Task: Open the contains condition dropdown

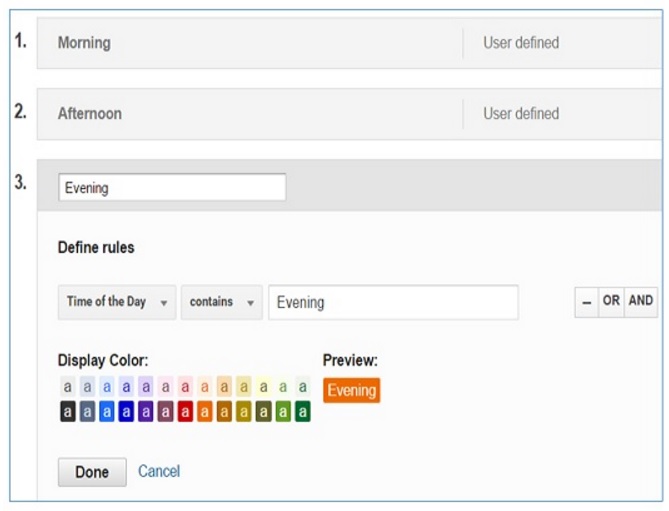Action: 221,302
